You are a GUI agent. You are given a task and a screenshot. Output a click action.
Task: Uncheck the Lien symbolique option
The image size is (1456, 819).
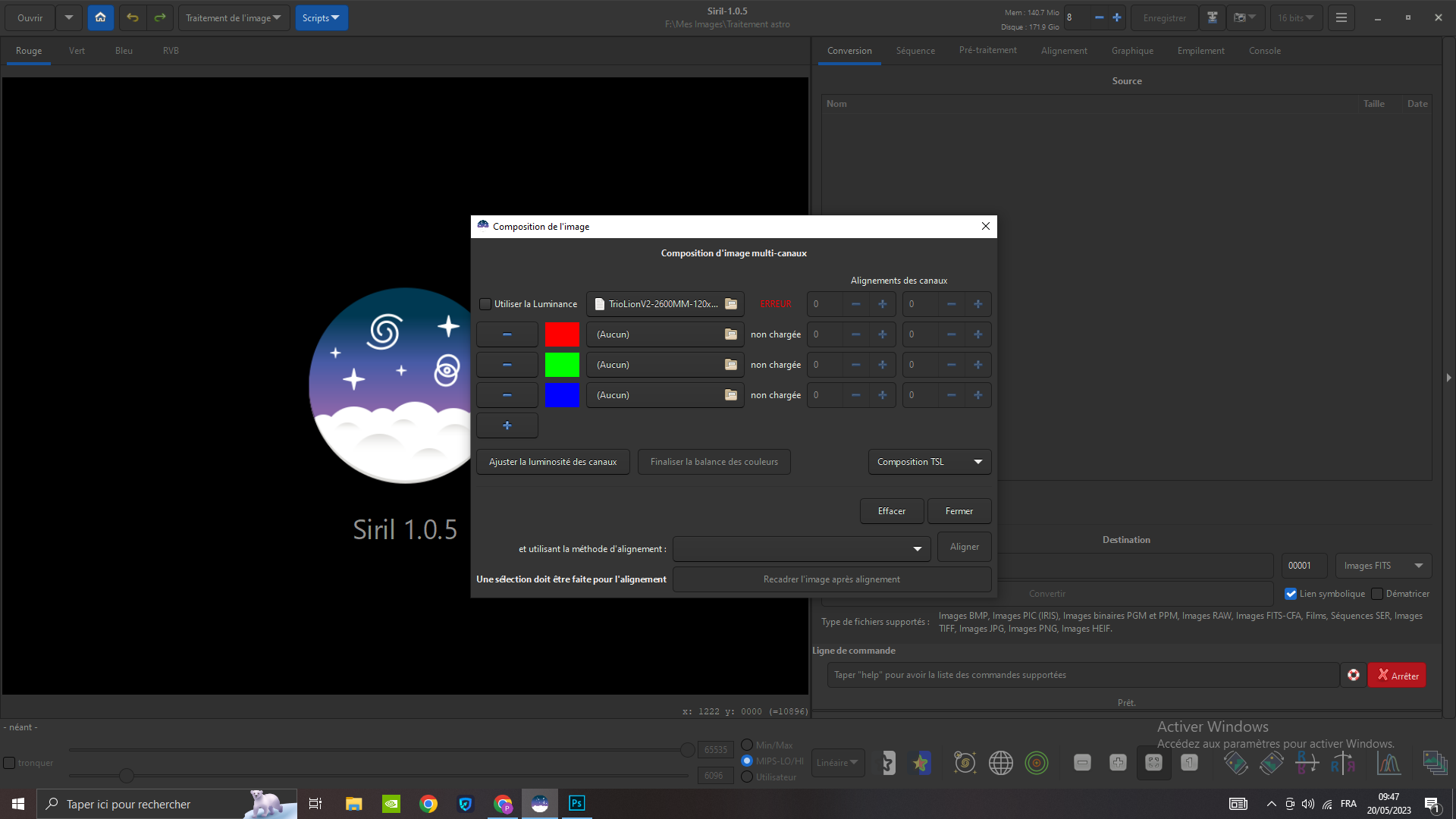(x=1291, y=594)
